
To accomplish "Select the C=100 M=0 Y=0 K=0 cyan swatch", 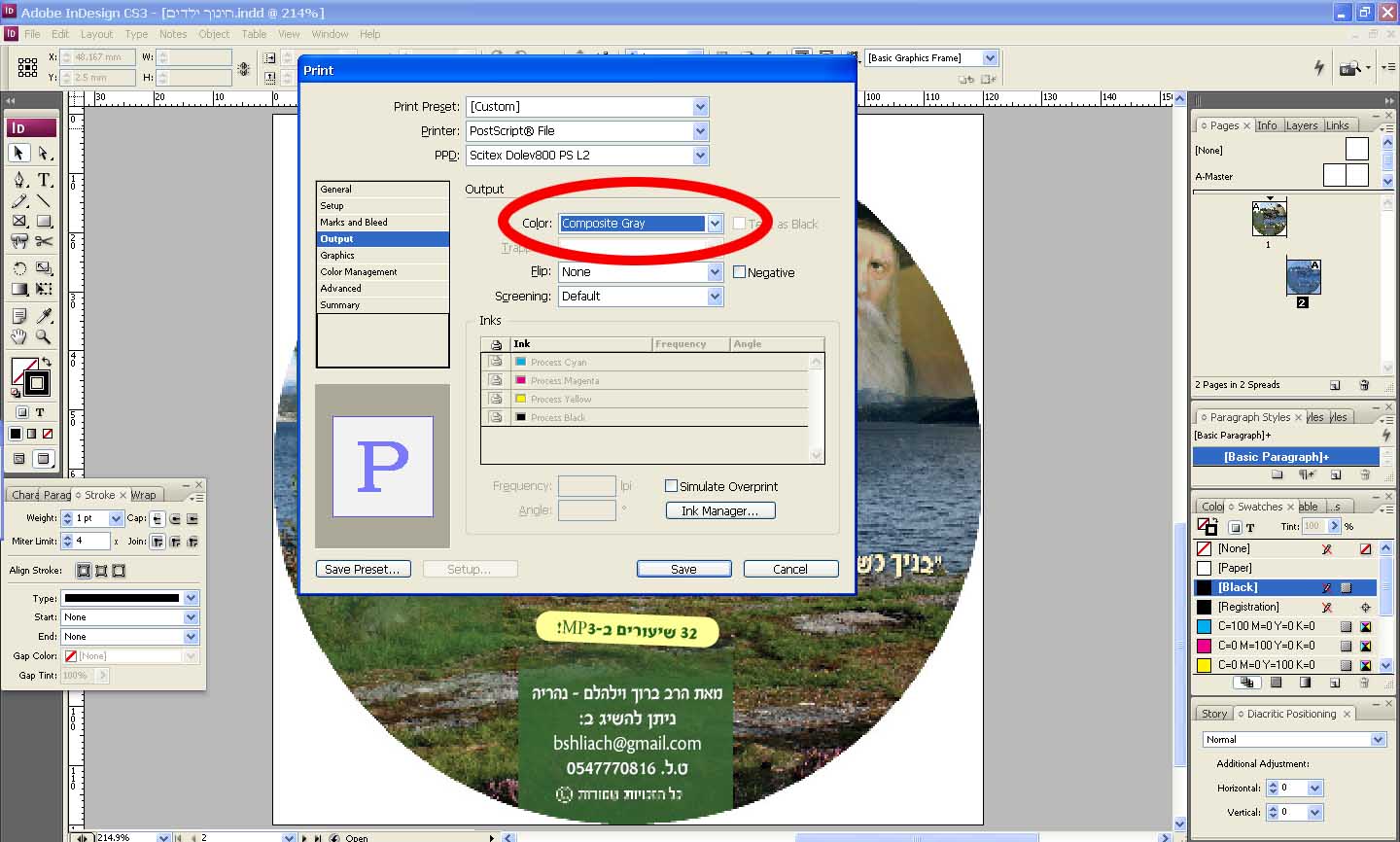I will [x=1284, y=626].
